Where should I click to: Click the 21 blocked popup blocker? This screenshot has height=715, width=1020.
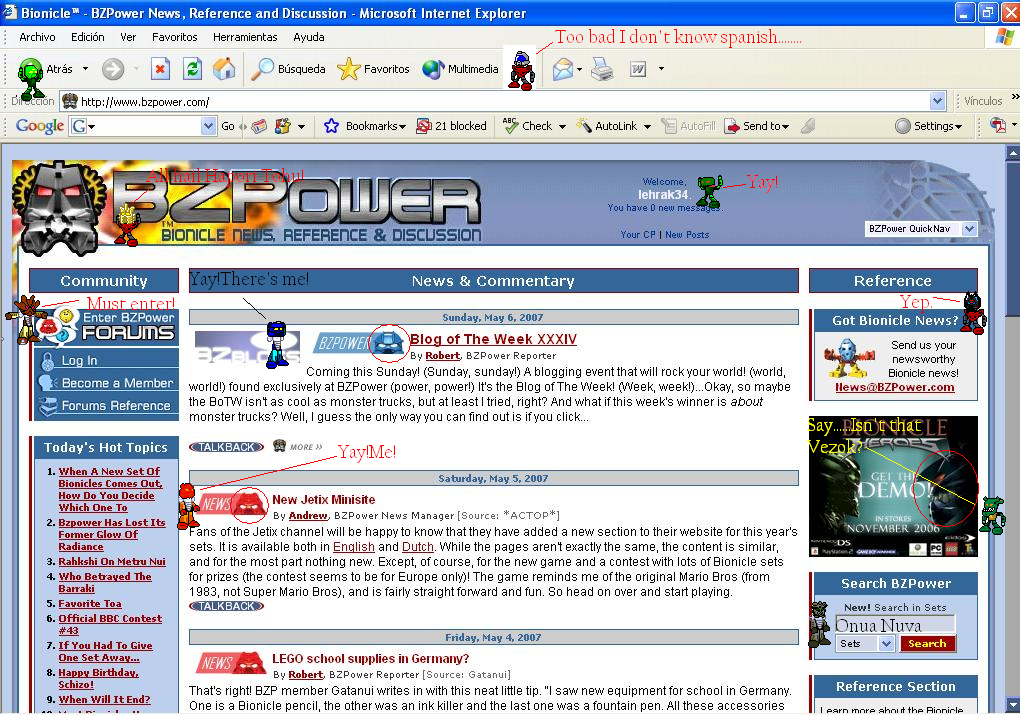point(452,126)
